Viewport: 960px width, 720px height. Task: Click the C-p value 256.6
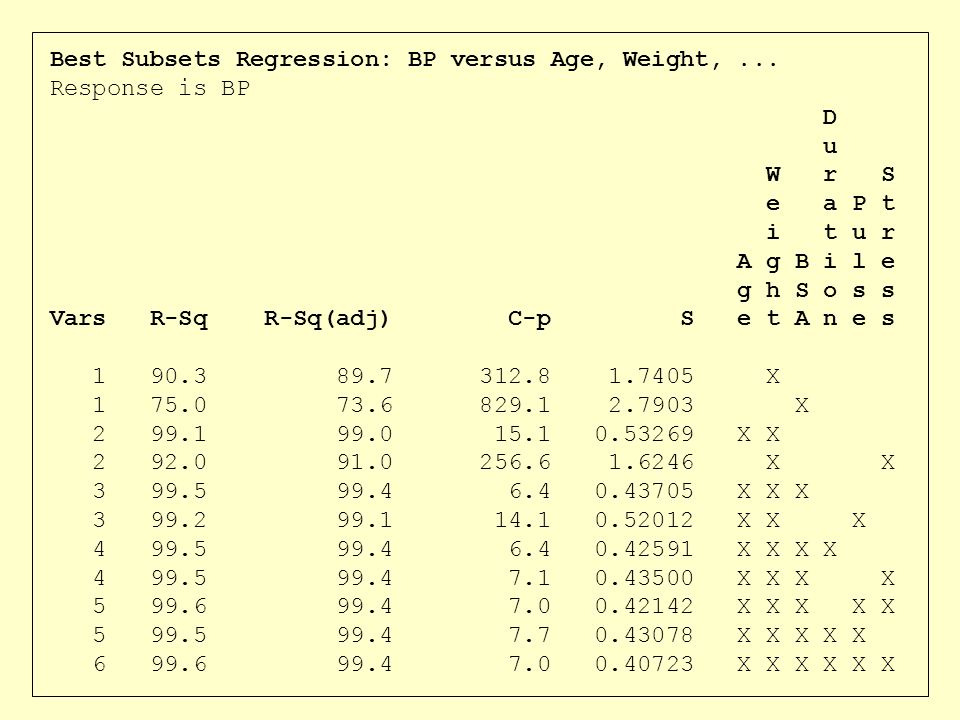pyautogui.click(x=515, y=462)
